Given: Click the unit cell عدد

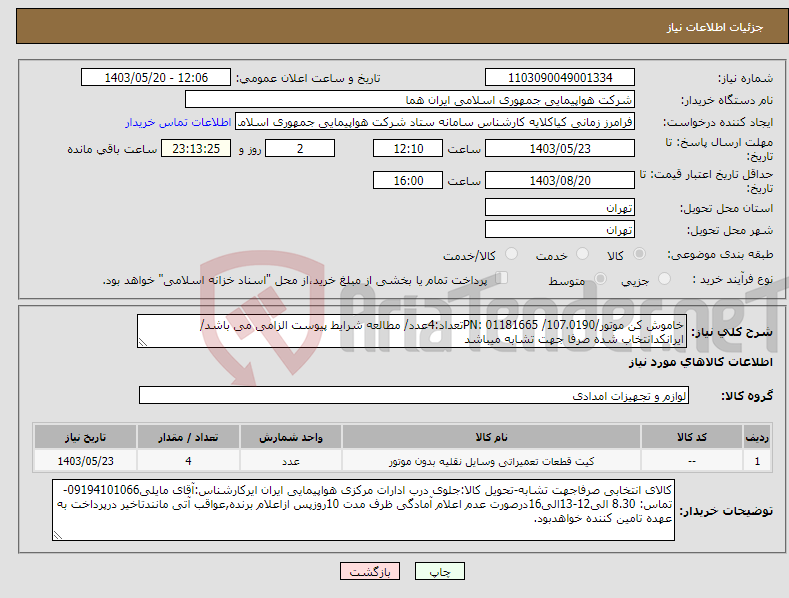Looking at the screenshot, I should point(291,461).
